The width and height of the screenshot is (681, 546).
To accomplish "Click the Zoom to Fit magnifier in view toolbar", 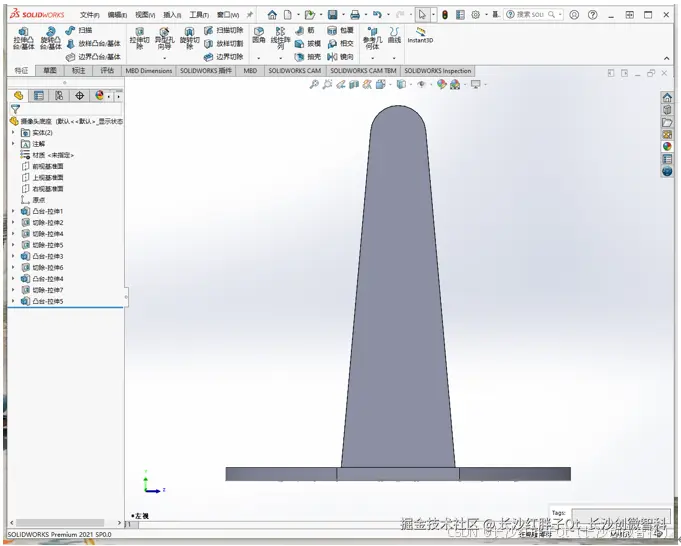I will pos(314,84).
